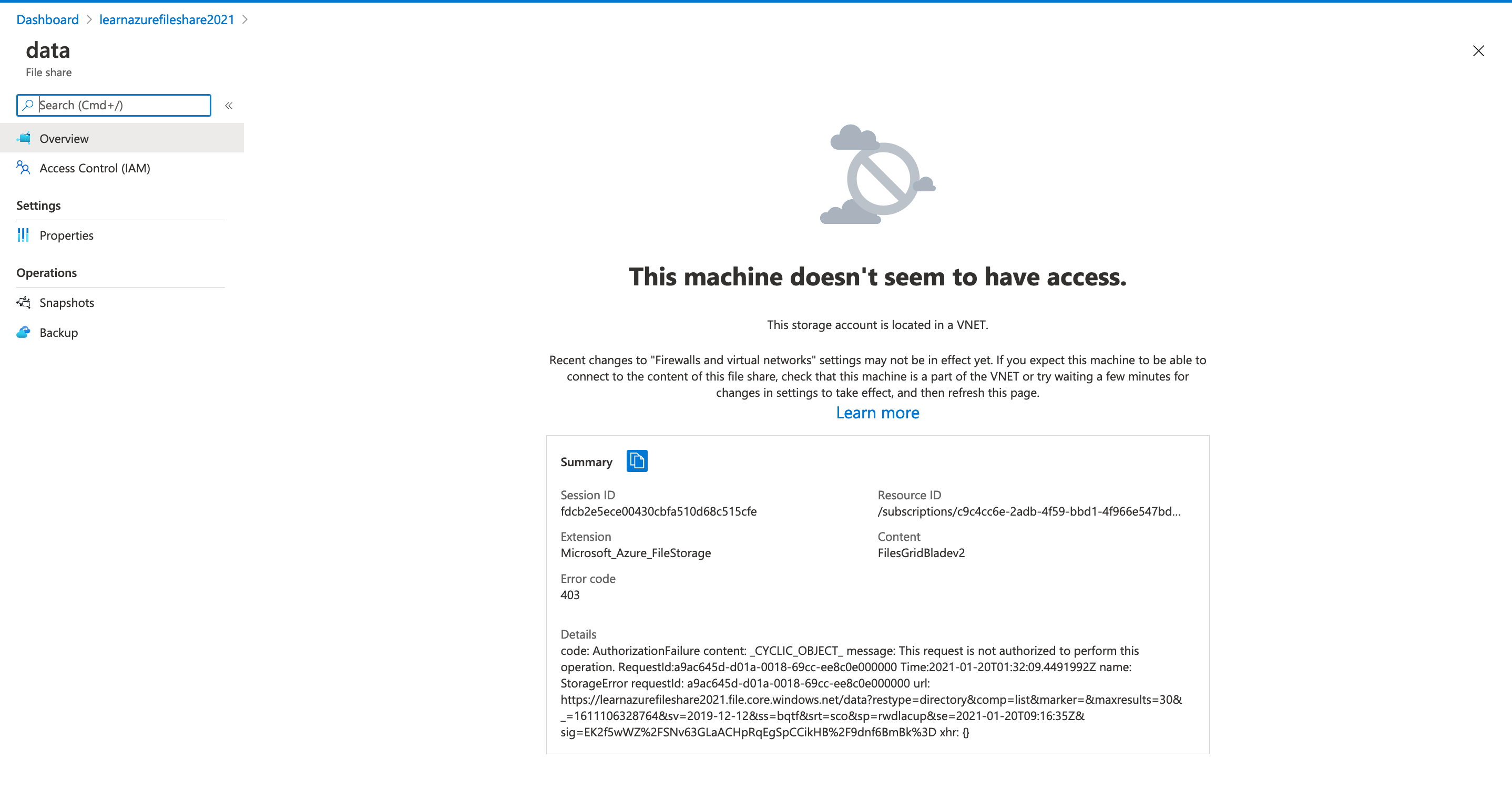Click the Overview file share icon

click(24, 138)
